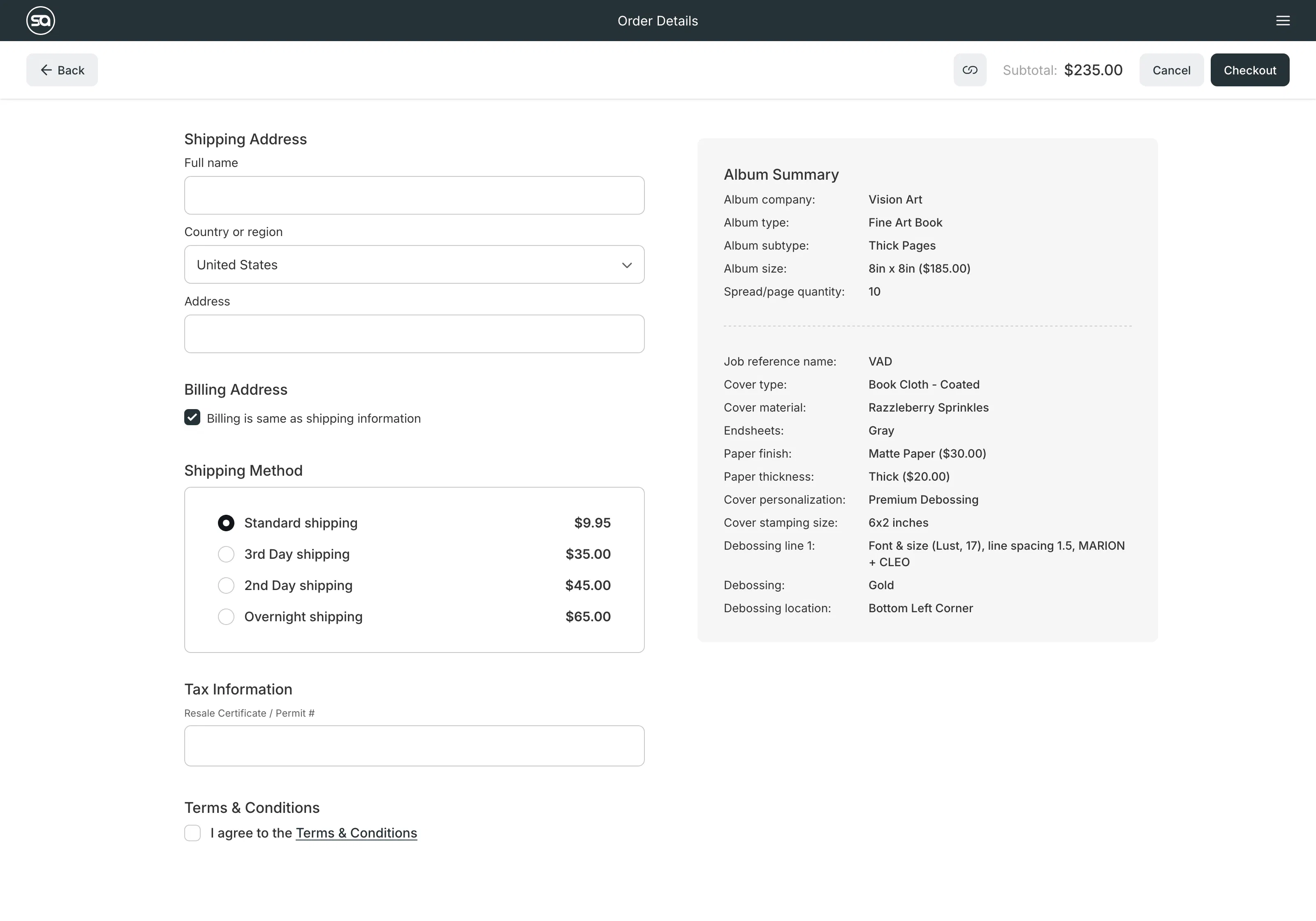Click the SA logo
Viewport: 1316px width, 921px height.
coord(40,20)
